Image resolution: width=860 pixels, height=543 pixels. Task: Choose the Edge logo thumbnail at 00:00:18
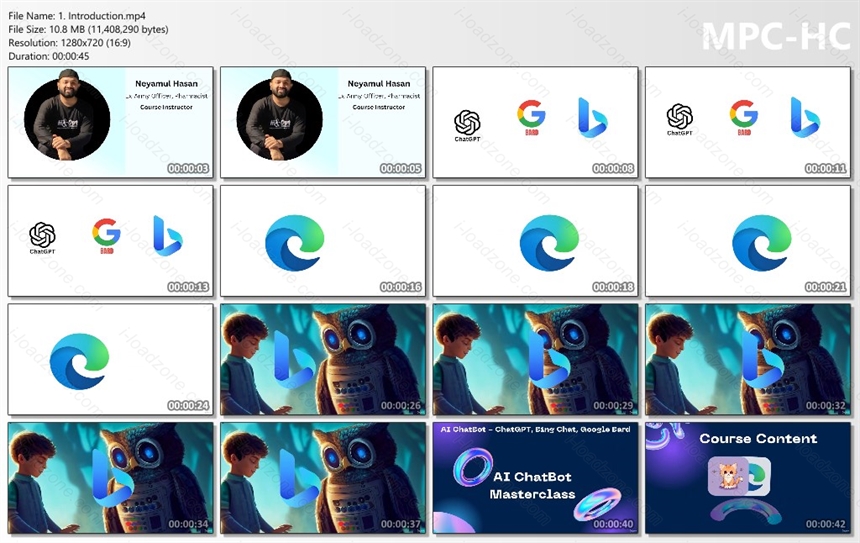coord(535,241)
